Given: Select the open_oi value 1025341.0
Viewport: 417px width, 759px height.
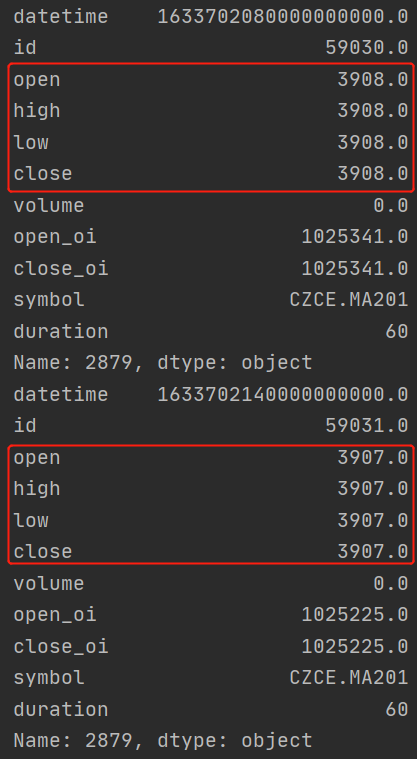Looking at the screenshot, I should click(355, 237).
